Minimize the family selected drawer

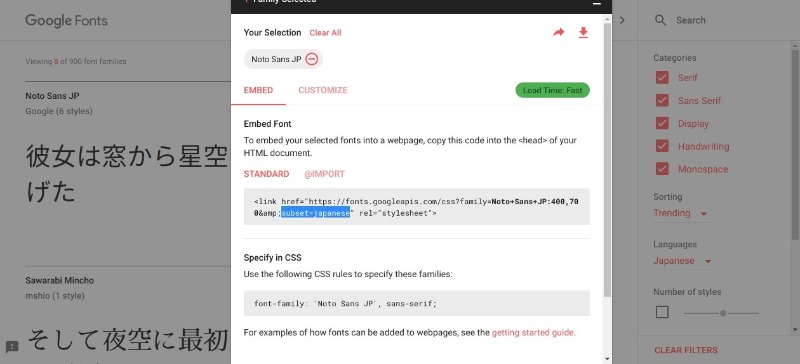click(596, 3)
